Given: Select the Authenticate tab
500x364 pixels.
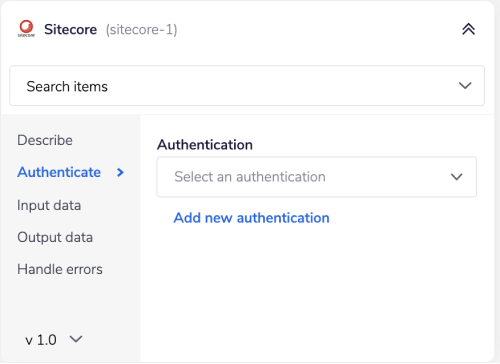Looking at the screenshot, I should pyautogui.click(x=59, y=172).
